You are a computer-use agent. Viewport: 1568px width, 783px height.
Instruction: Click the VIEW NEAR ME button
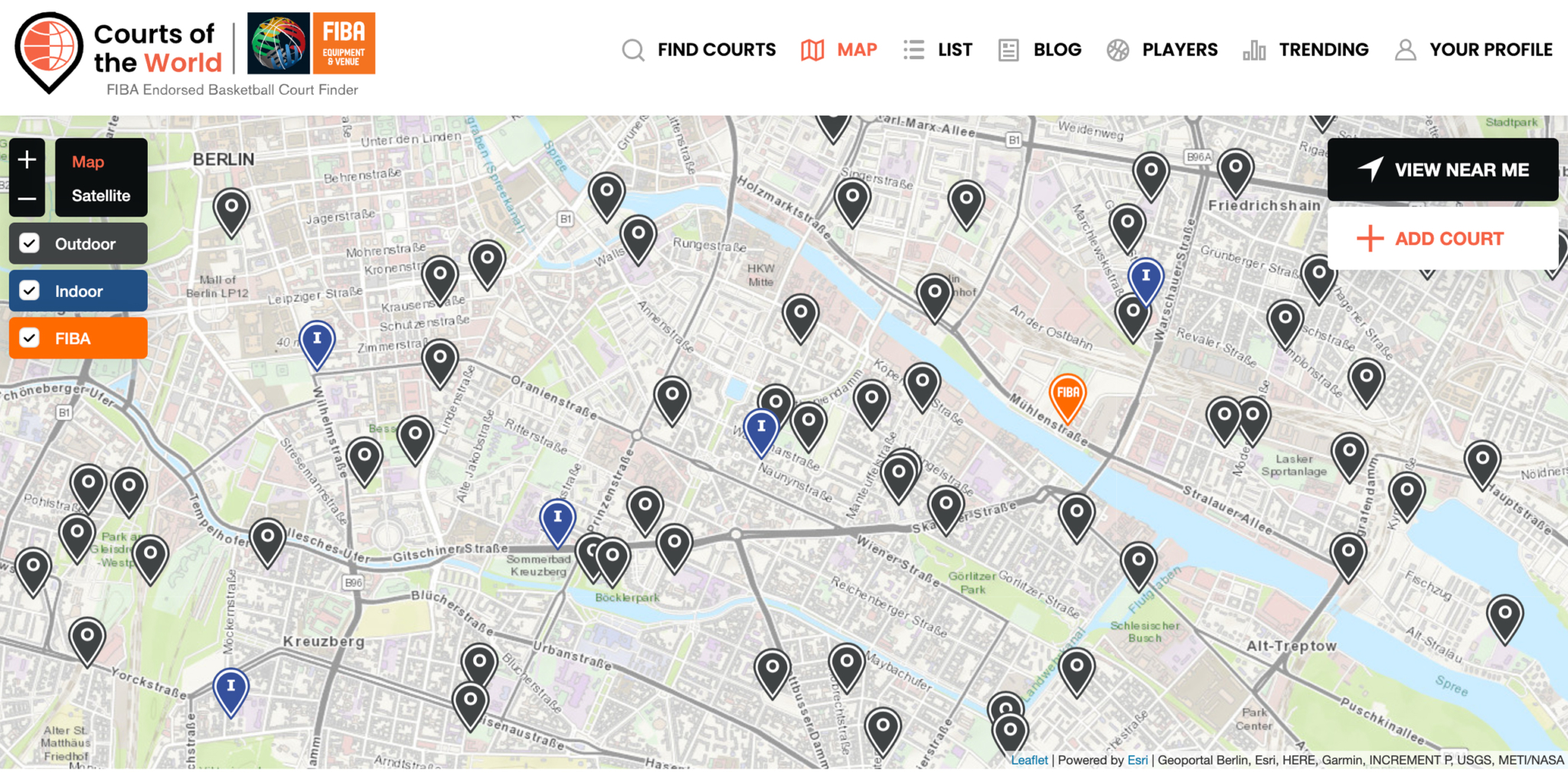(x=1442, y=170)
